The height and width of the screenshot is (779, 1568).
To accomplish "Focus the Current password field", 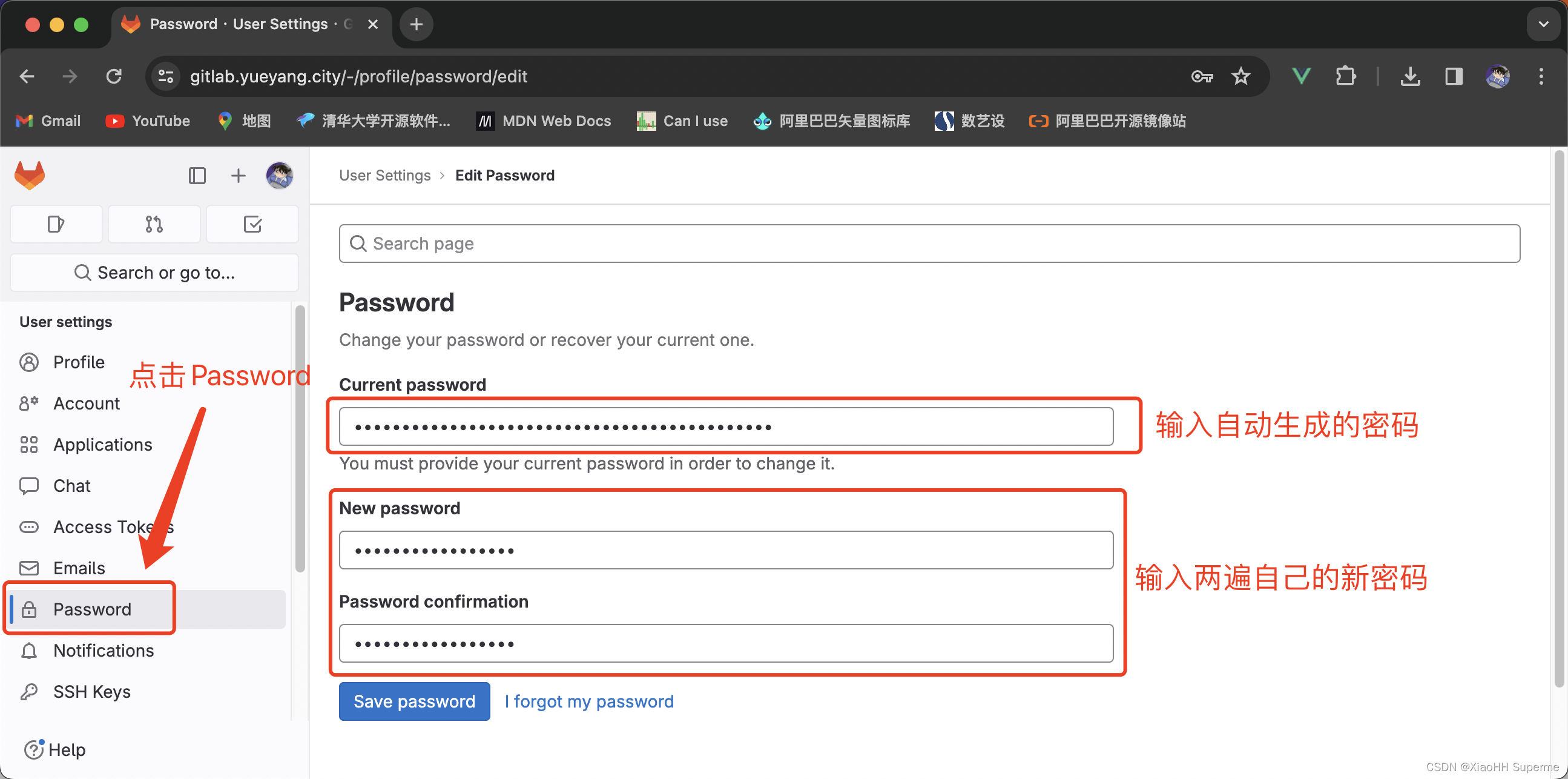I will (725, 426).
